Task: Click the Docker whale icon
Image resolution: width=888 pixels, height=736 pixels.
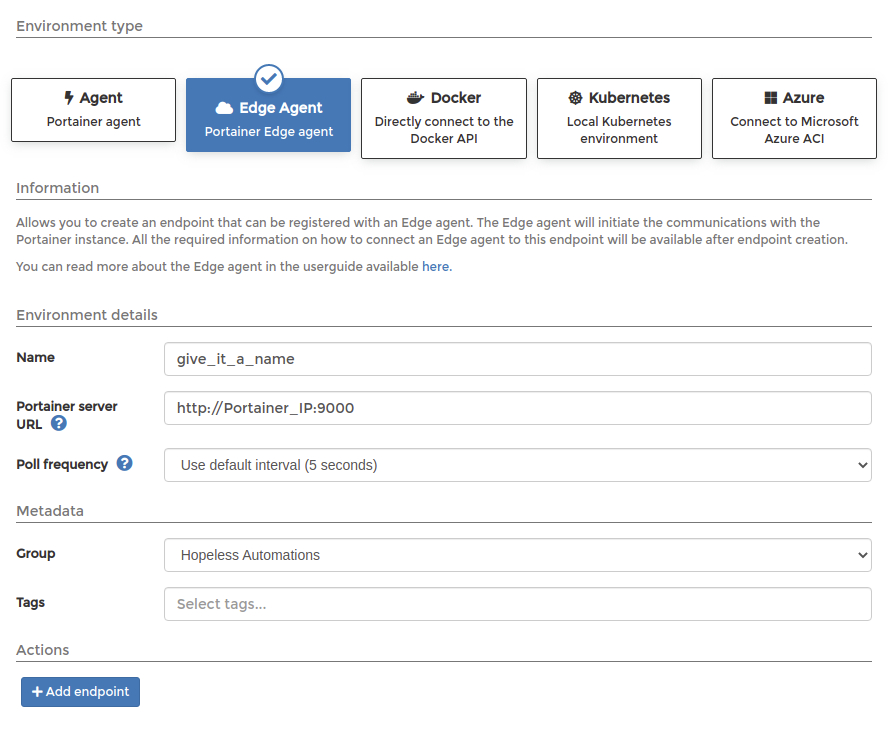Action: tap(416, 98)
